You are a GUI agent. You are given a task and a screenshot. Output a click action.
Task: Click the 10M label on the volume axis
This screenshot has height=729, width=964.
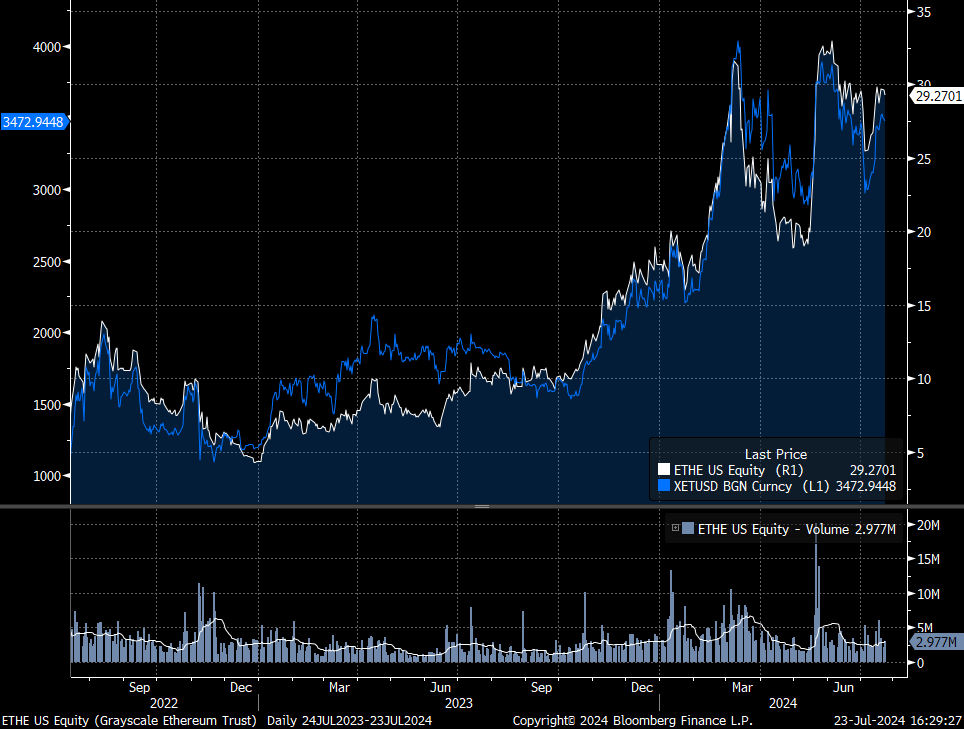click(x=928, y=594)
